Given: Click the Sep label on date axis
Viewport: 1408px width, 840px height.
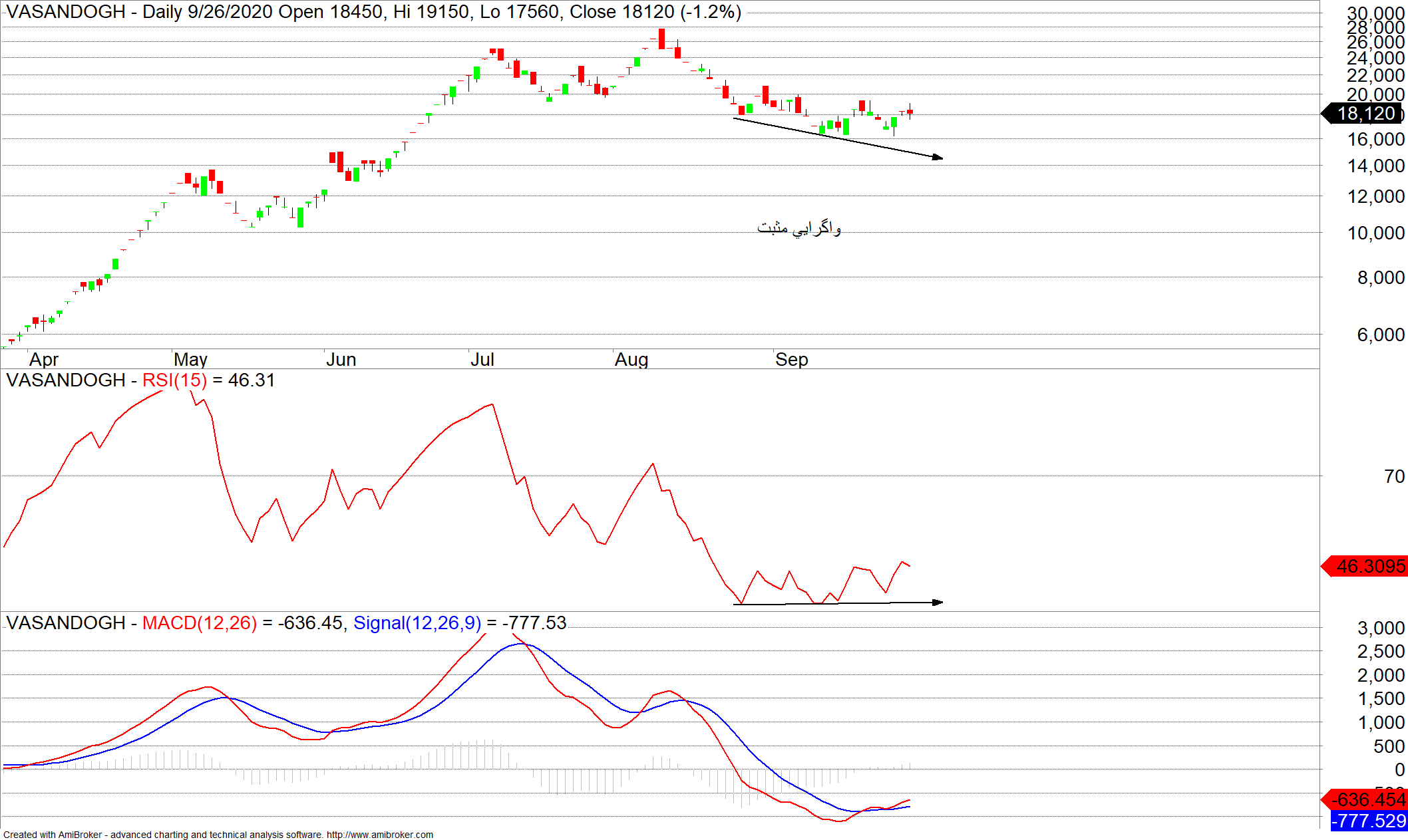Looking at the screenshot, I should tap(791, 360).
